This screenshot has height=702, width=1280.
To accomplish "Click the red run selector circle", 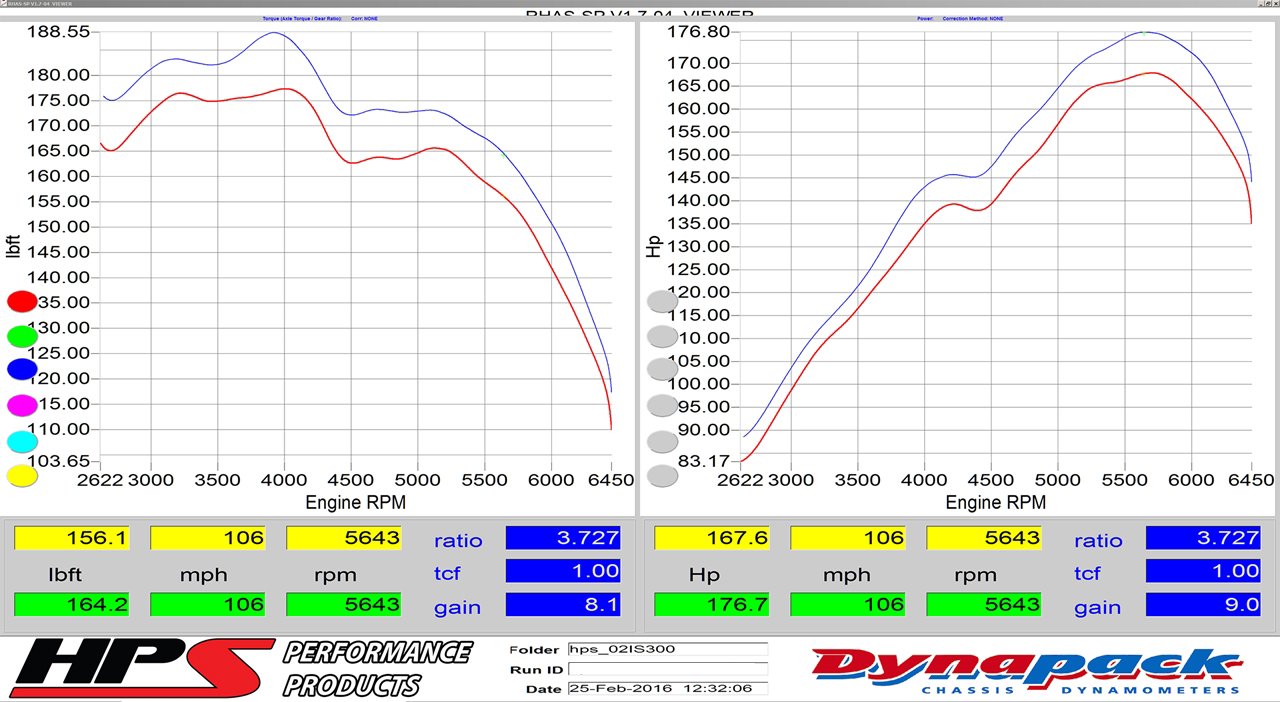I will (x=22, y=301).
